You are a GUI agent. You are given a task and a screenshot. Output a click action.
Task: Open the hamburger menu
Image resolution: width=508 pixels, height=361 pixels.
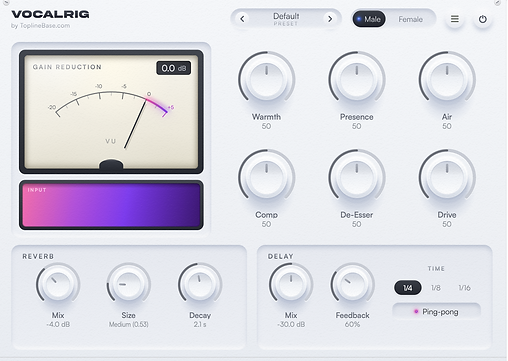[x=455, y=19]
